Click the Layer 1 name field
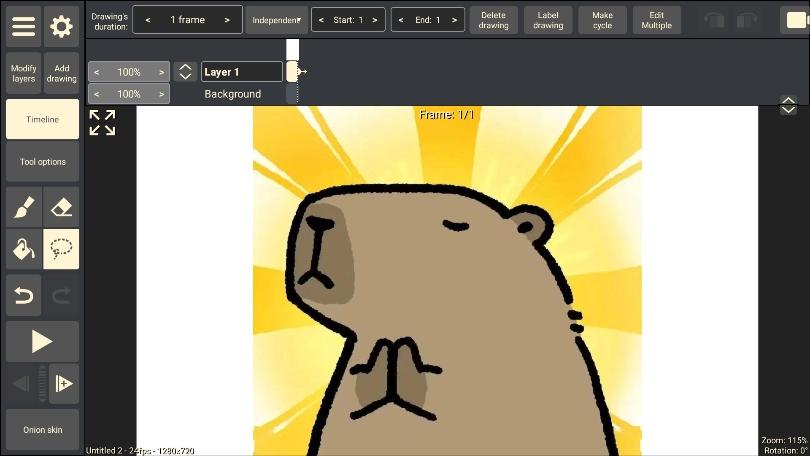 (241, 72)
